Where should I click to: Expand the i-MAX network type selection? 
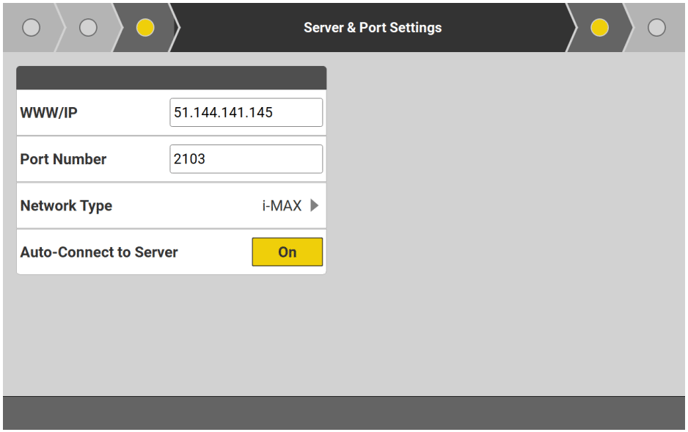282,206
